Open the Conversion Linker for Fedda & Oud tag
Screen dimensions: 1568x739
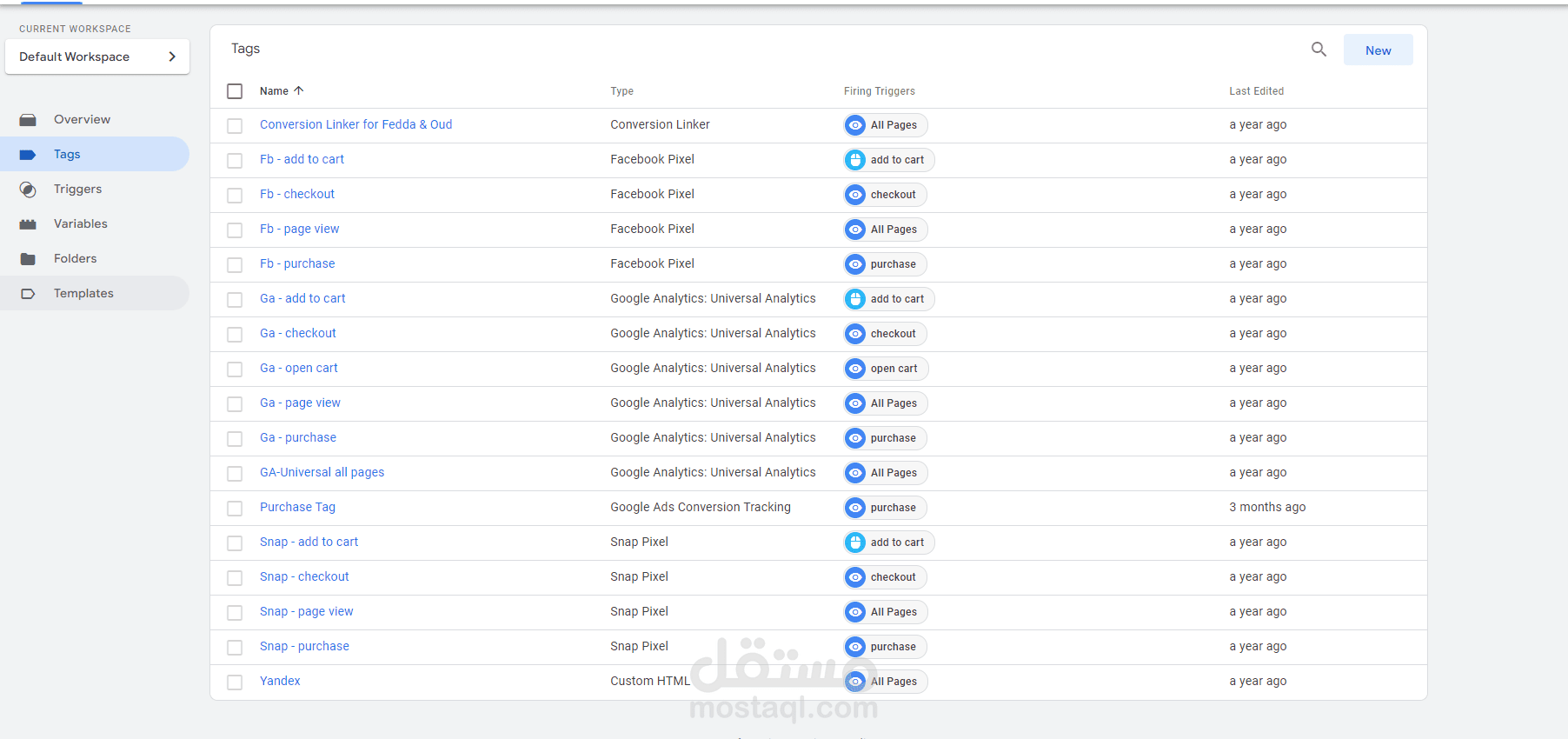355,124
